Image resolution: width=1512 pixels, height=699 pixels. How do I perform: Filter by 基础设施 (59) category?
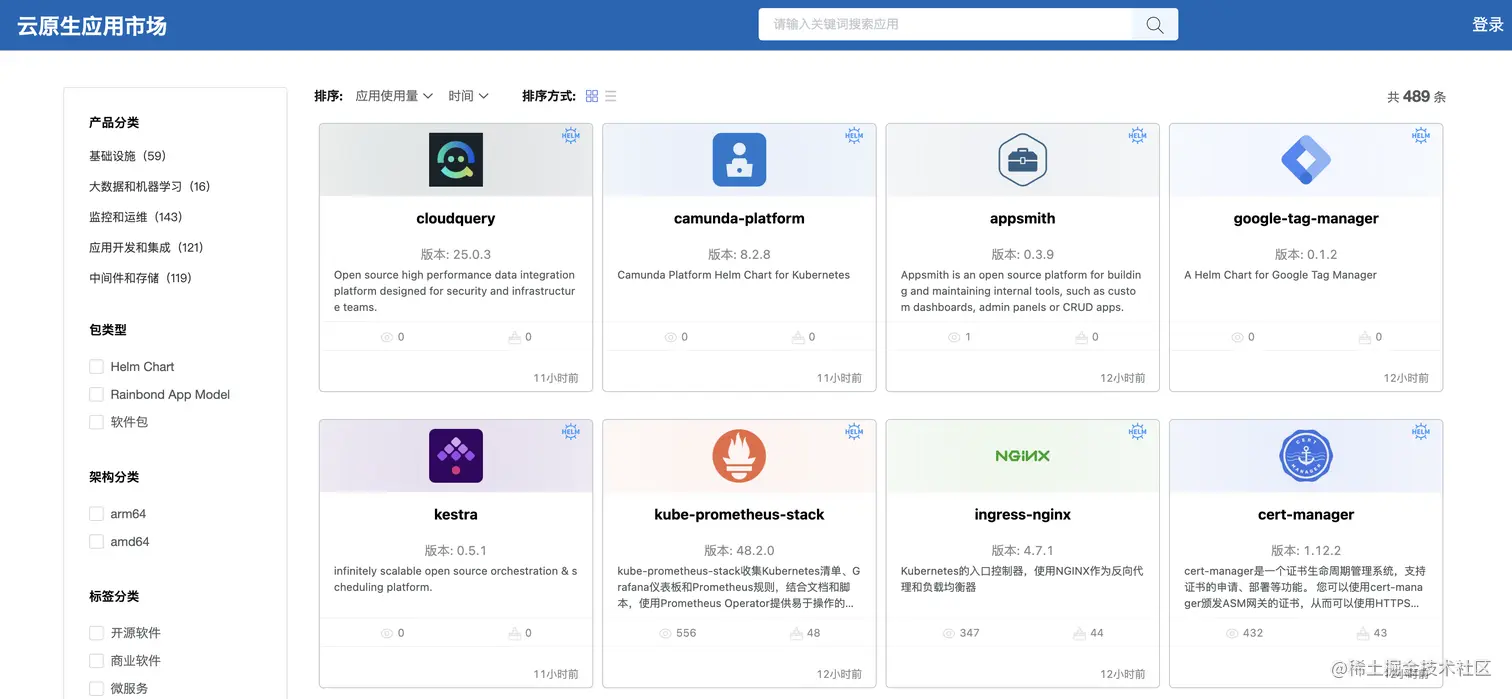(128, 156)
